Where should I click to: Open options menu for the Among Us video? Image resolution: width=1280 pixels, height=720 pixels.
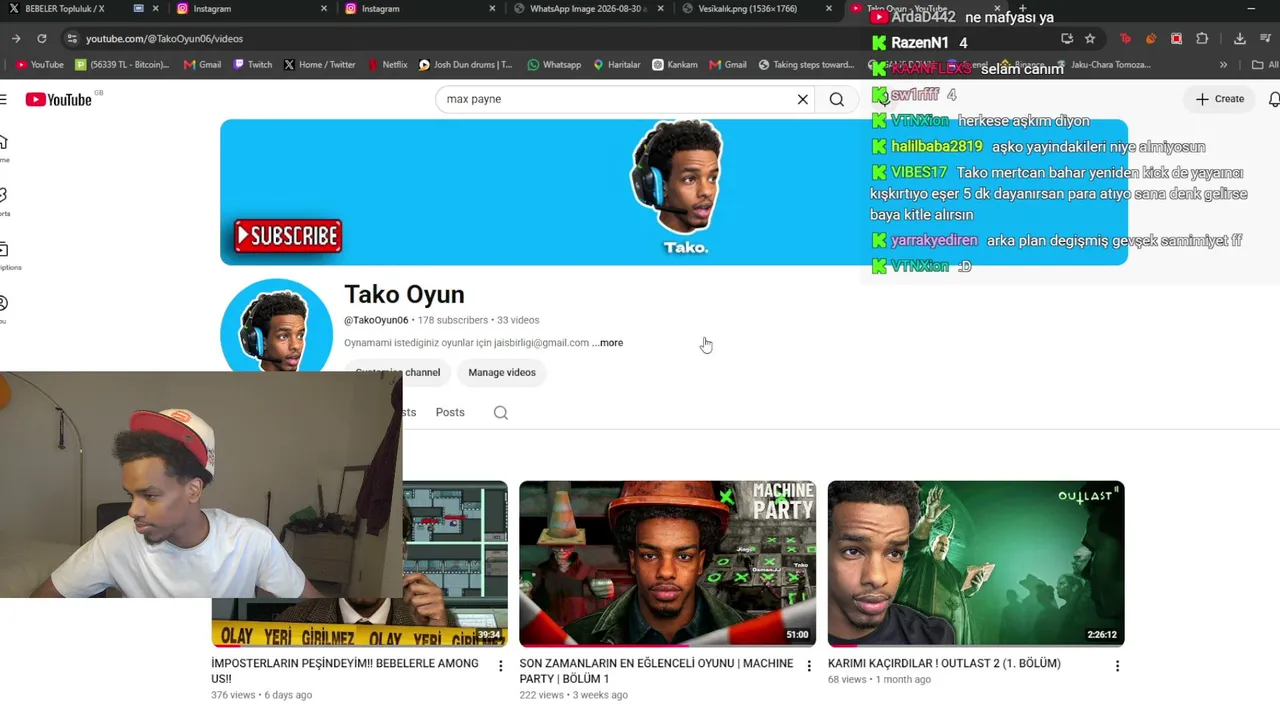click(x=501, y=666)
